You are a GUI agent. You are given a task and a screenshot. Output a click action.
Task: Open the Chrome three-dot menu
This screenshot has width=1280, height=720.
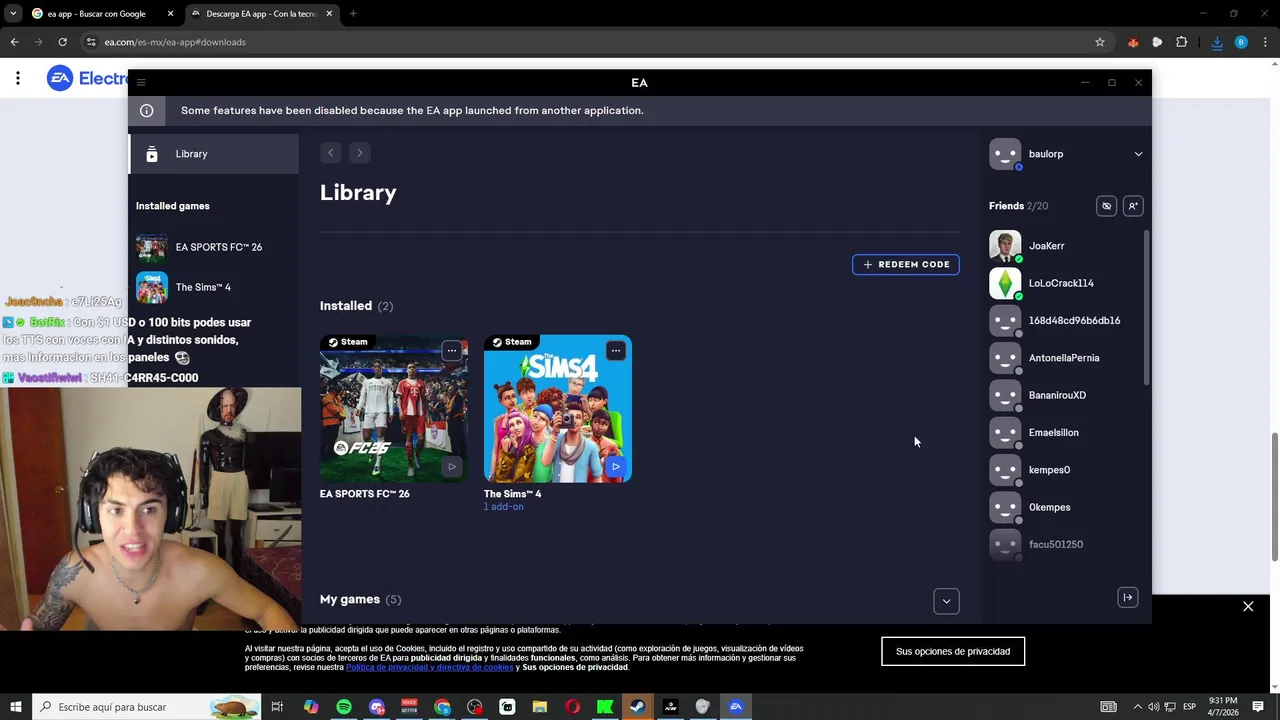click(x=1265, y=42)
